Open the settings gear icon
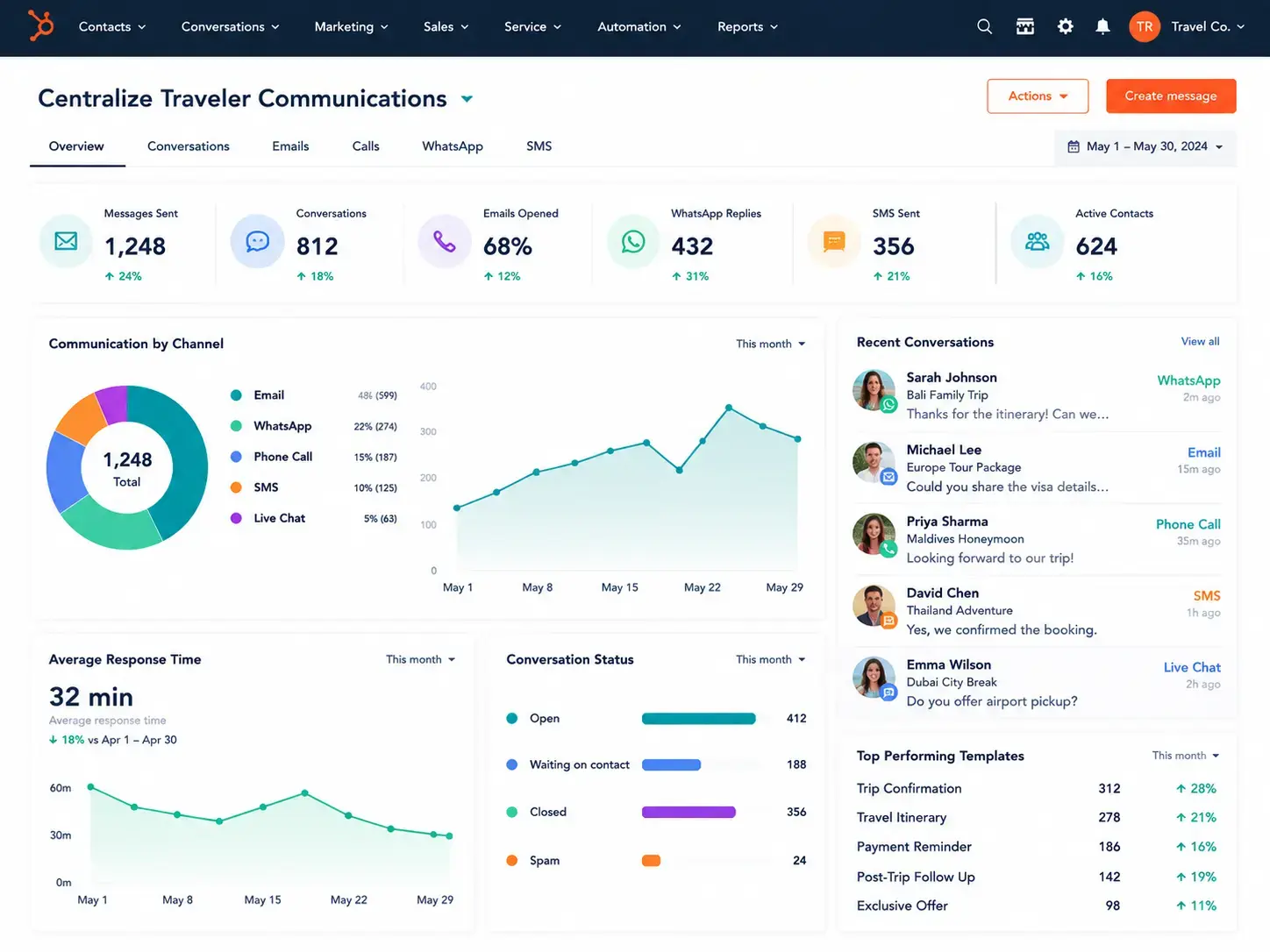Image resolution: width=1270 pixels, height=952 pixels. coord(1065,26)
